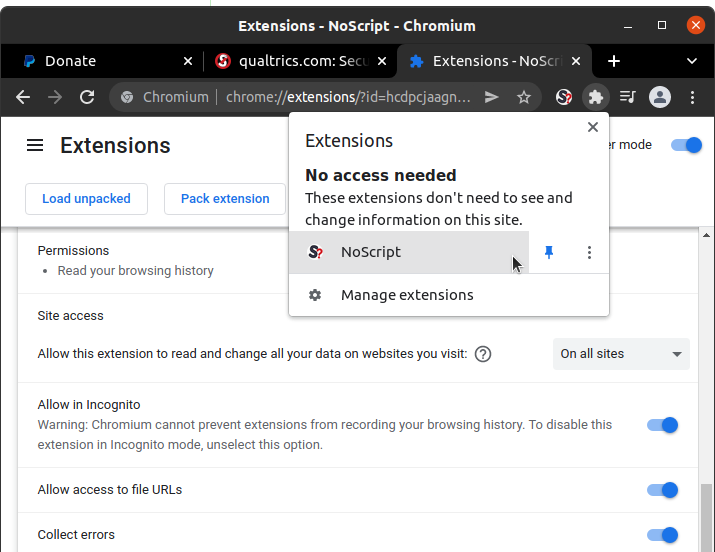
Task: Click the browser back arrow
Action: click(x=23, y=97)
